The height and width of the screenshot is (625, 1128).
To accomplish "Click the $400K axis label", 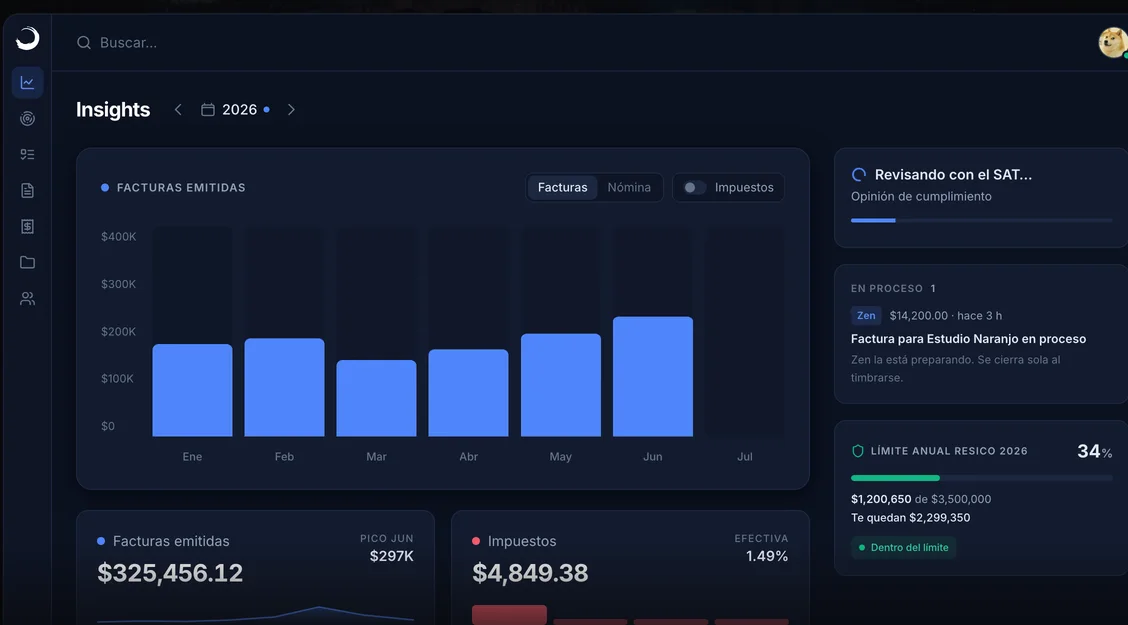I will pyautogui.click(x=119, y=237).
